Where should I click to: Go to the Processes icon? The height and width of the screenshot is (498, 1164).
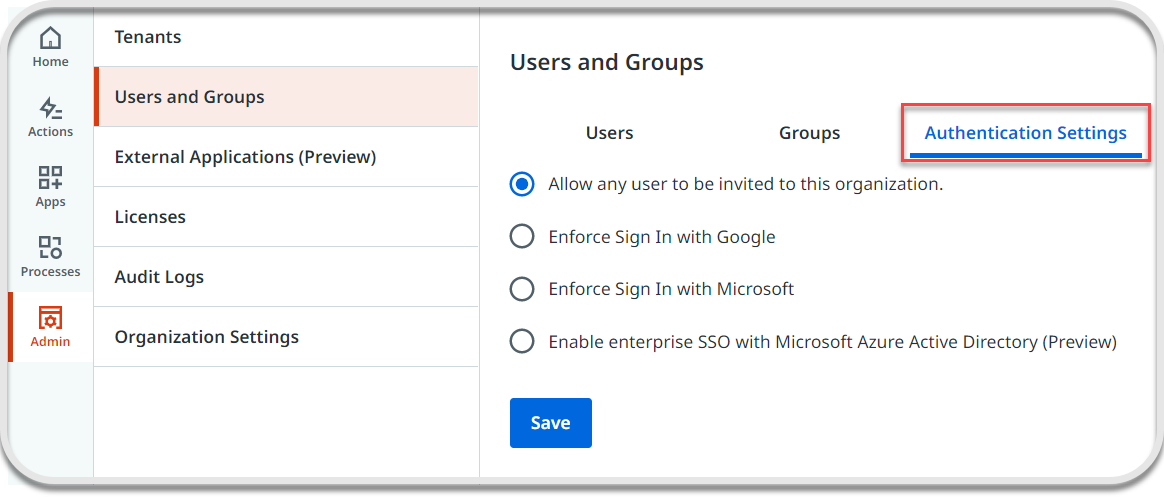tap(50, 248)
